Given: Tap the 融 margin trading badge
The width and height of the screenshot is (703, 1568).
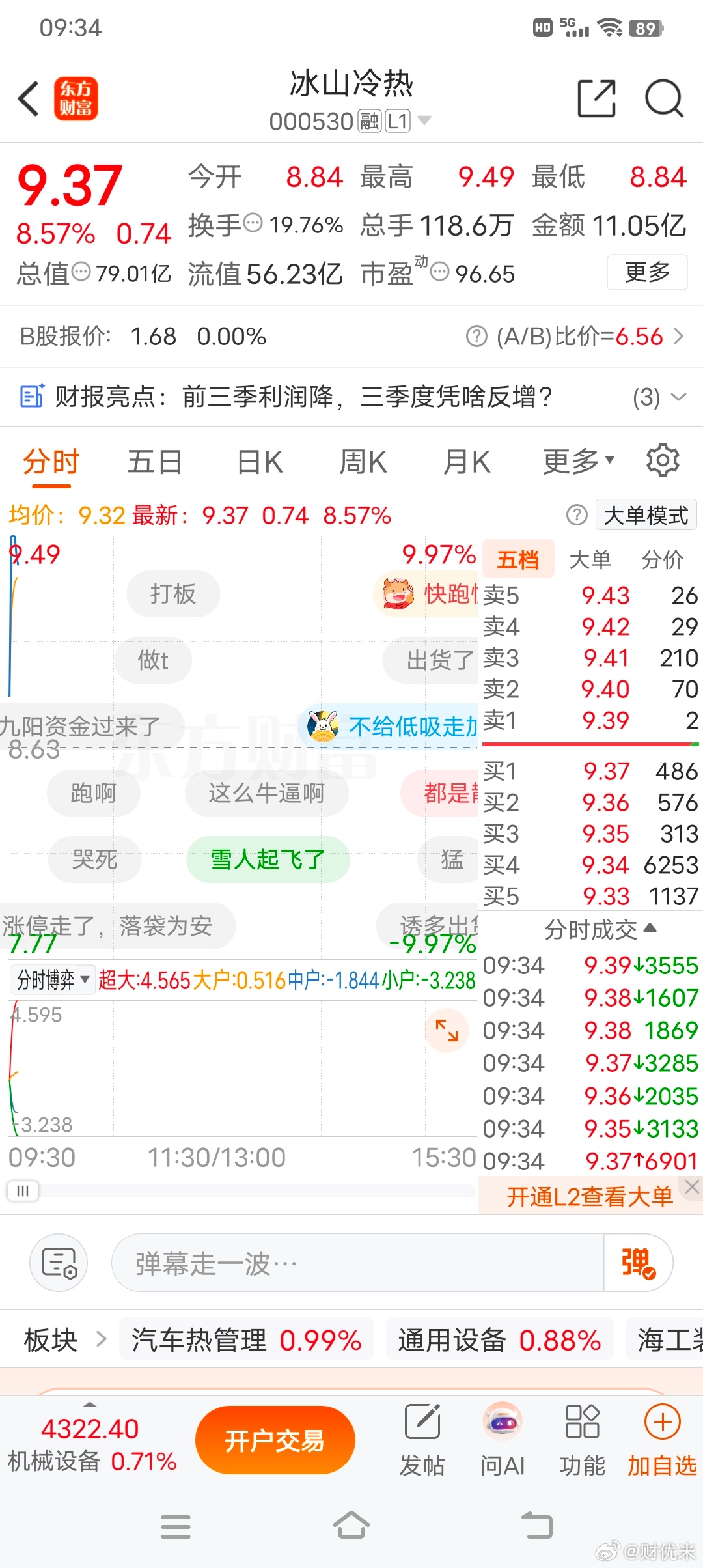Looking at the screenshot, I should pos(370,121).
